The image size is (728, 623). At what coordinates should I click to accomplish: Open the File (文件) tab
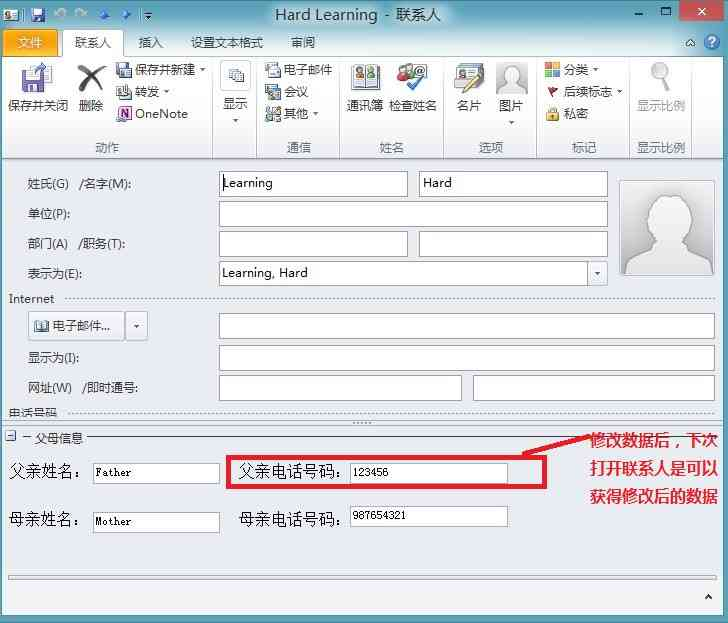[30, 42]
